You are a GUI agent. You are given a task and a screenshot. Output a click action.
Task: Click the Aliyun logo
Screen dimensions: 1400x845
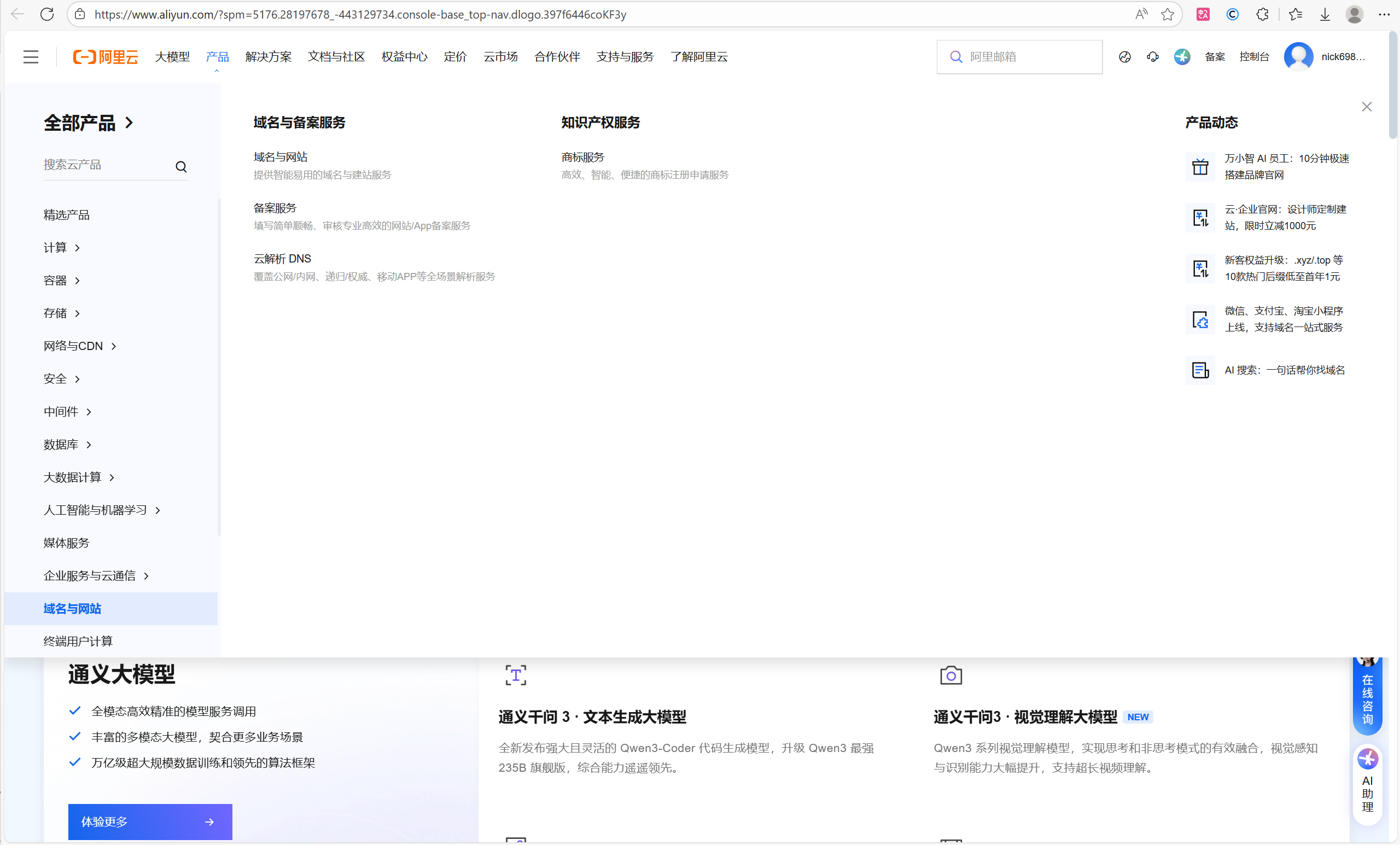point(106,57)
